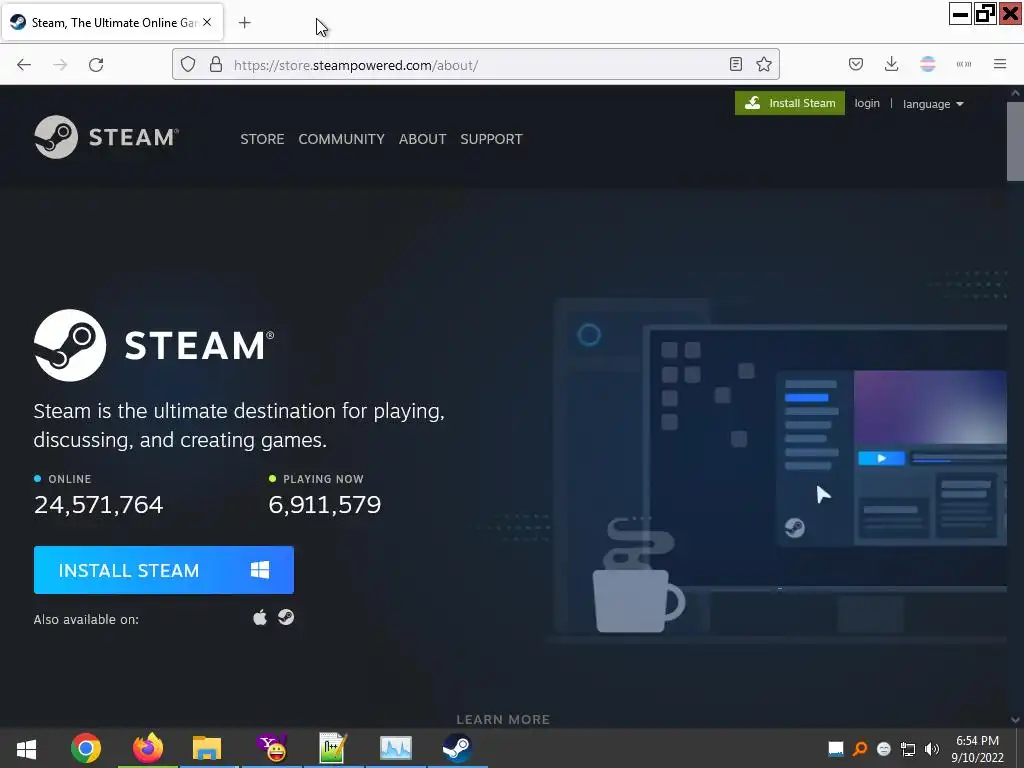Viewport: 1024px width, 768px height.
Task: Close the Steam browser tab
Action: tap(207, 22)
